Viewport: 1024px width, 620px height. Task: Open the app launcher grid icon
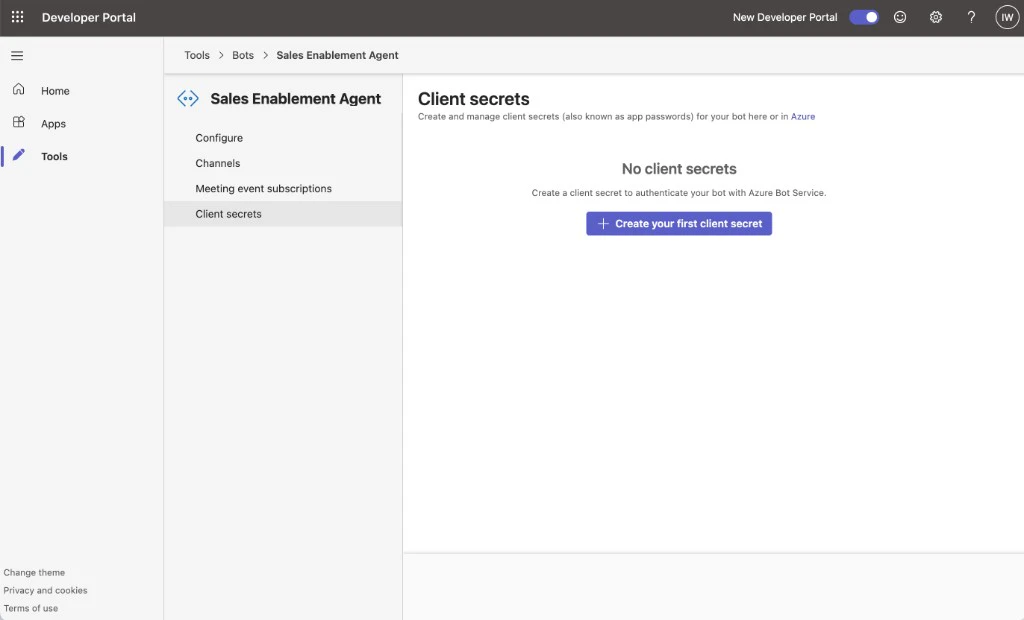click(18, 17)
